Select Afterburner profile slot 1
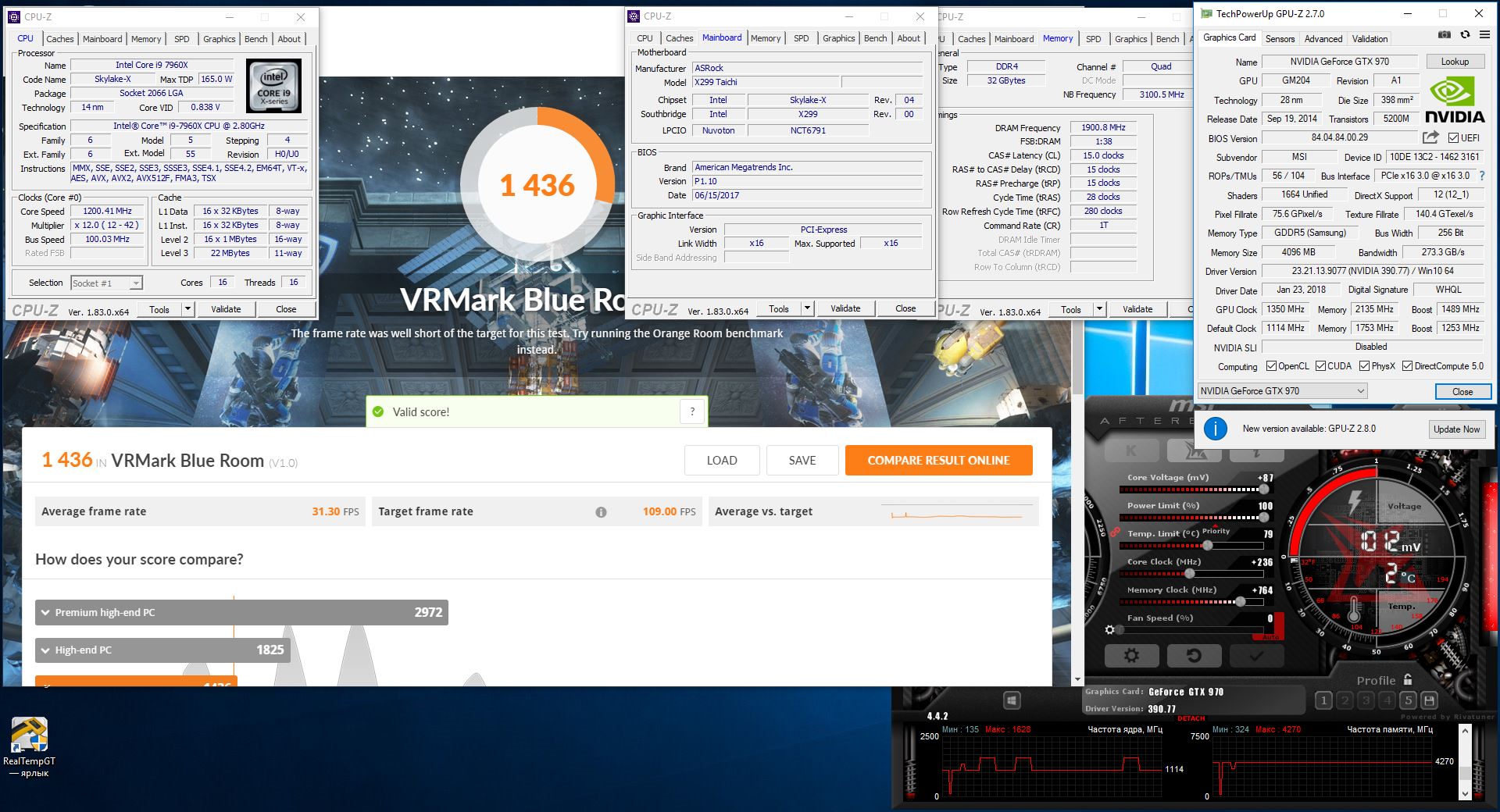 coord(1323,700)
